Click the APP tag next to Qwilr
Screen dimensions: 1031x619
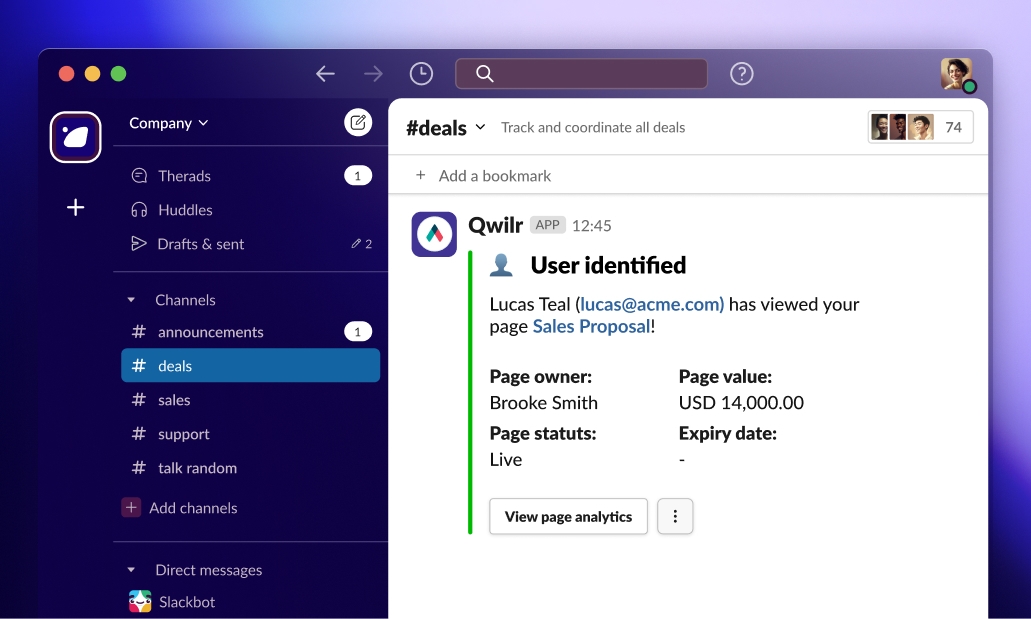pos(548,225)
